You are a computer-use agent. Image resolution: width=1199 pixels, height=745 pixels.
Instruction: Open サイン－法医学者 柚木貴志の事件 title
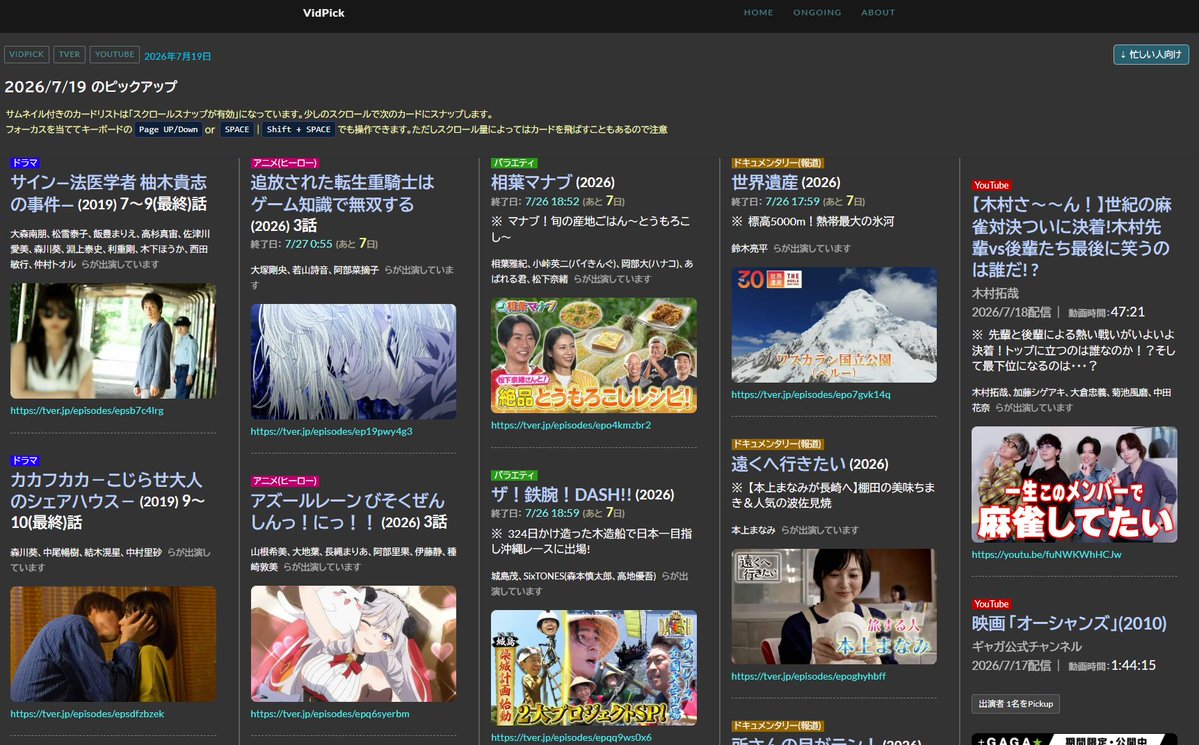(109, 193)
